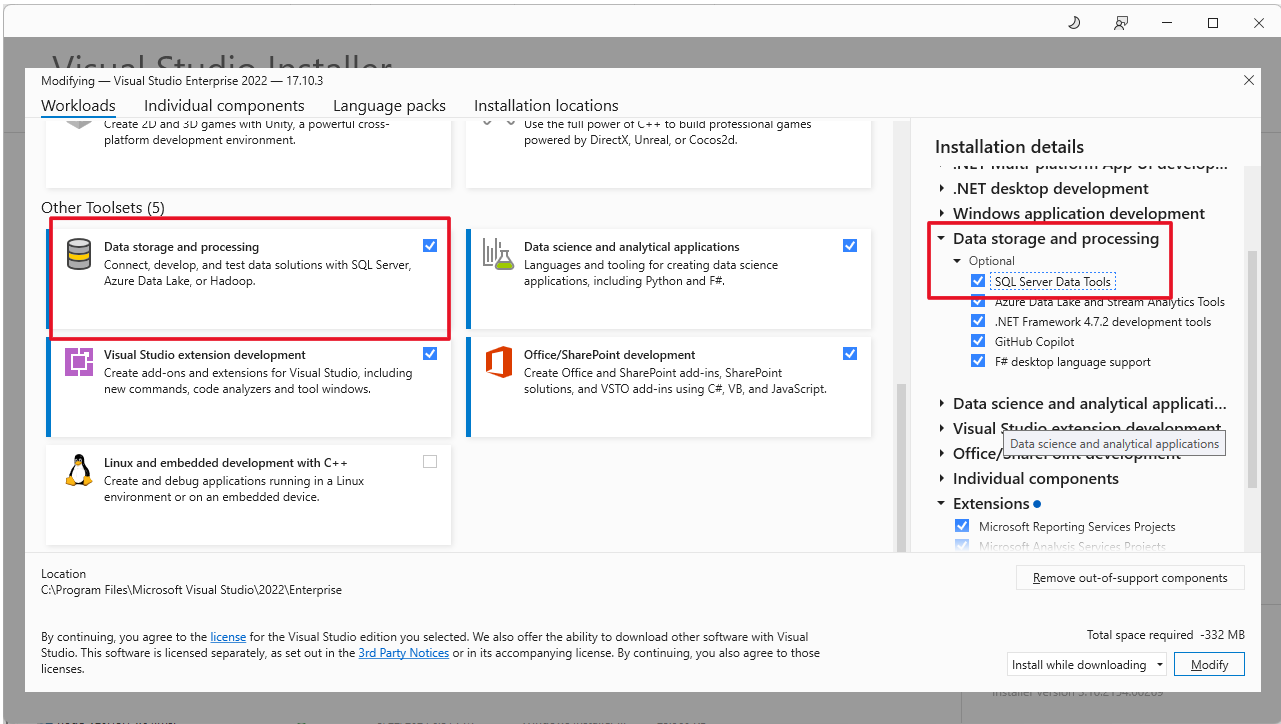
Task: Click the Linux penguin workload icon
Action: coord(79,470)
